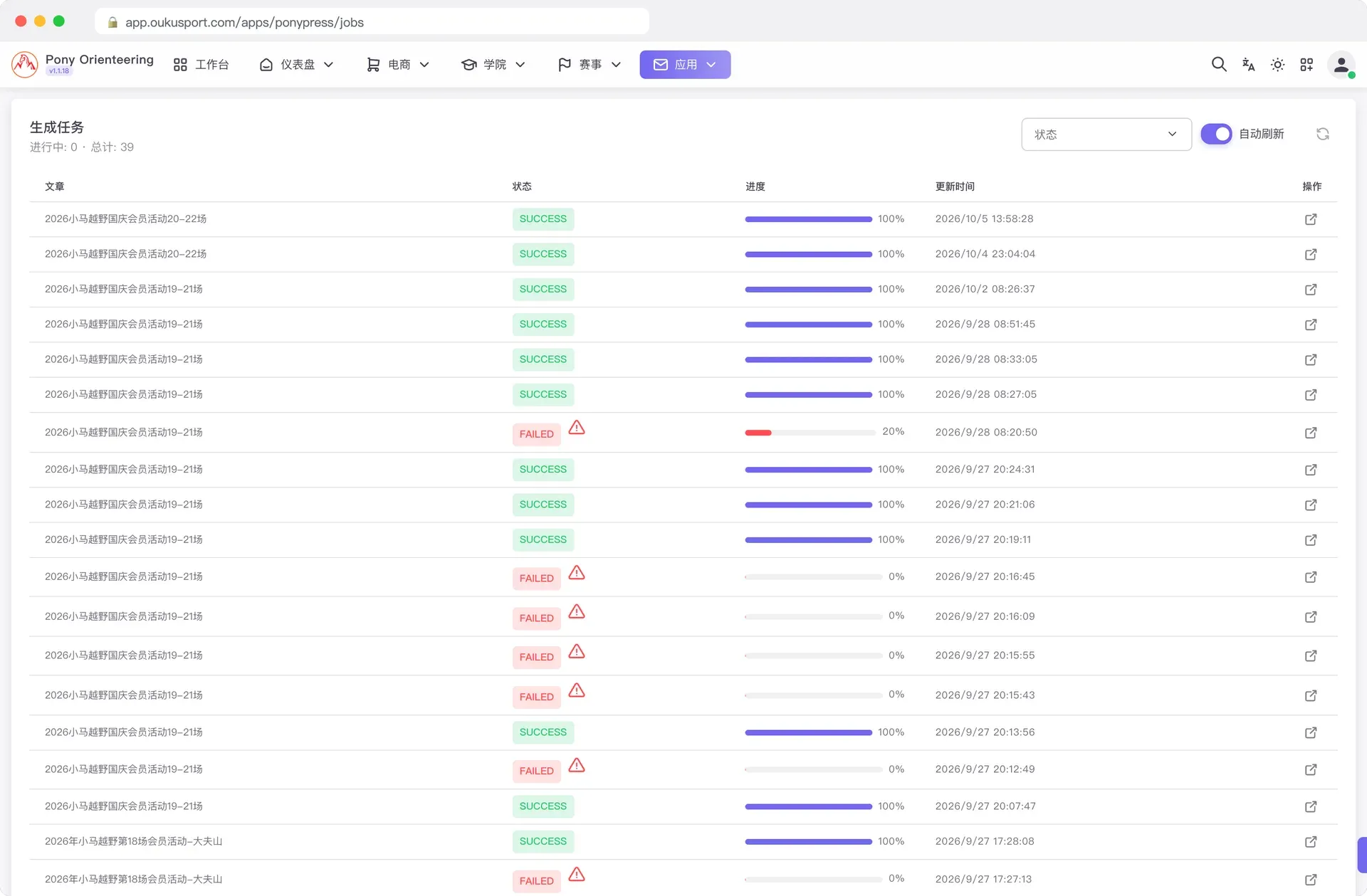Screen dimensions: 1367x896
Task: Disable the 自动刷新 auto-refresh toggle
Action: coord(1216,134)
